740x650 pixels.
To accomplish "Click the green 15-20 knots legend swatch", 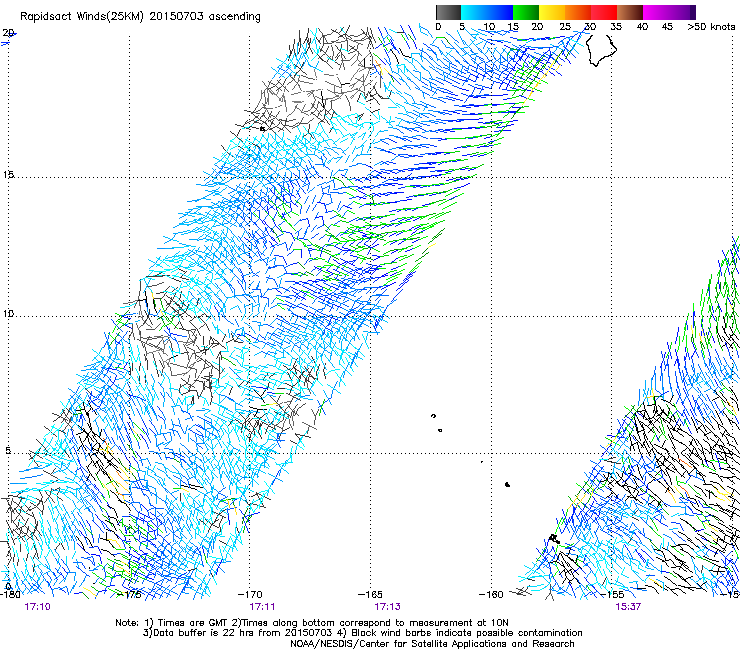I will pyautogui.click(x=526, y=12).
